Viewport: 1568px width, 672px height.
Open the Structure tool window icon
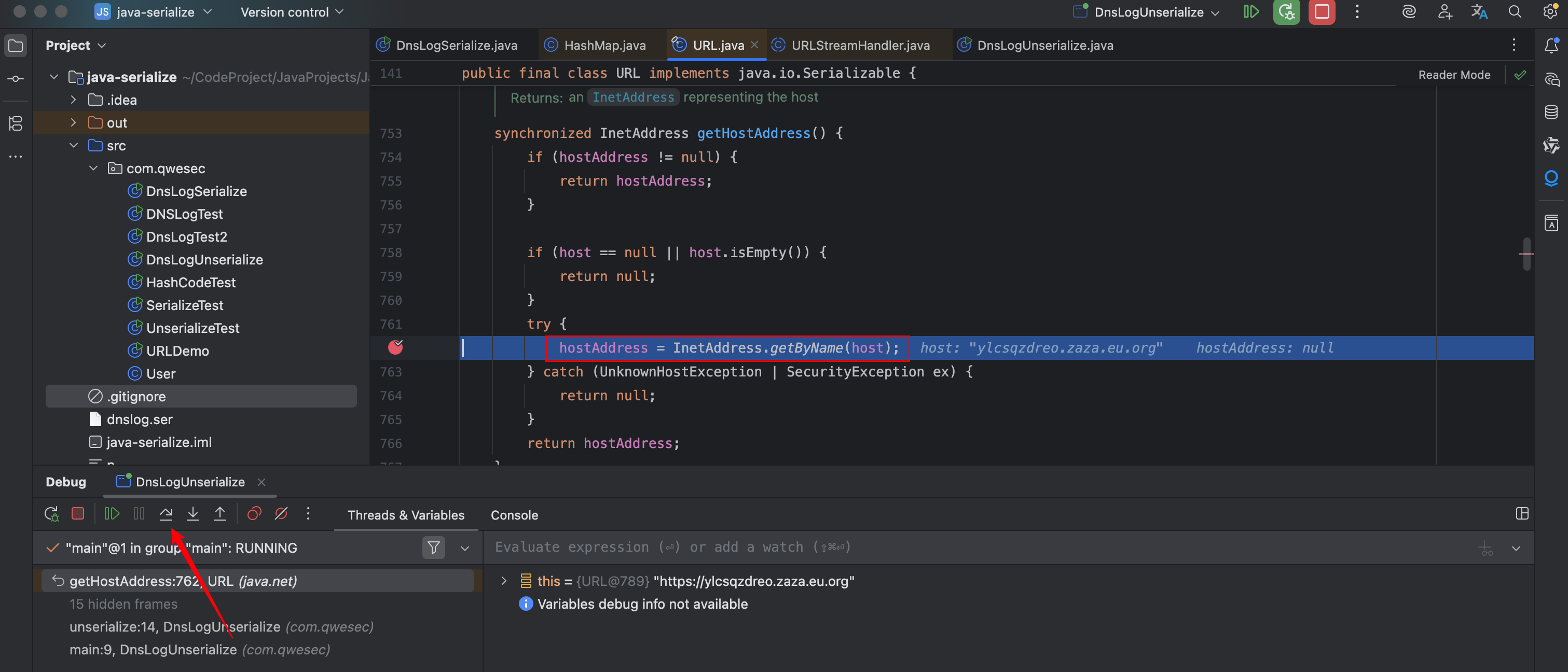[x=16, y=124]
